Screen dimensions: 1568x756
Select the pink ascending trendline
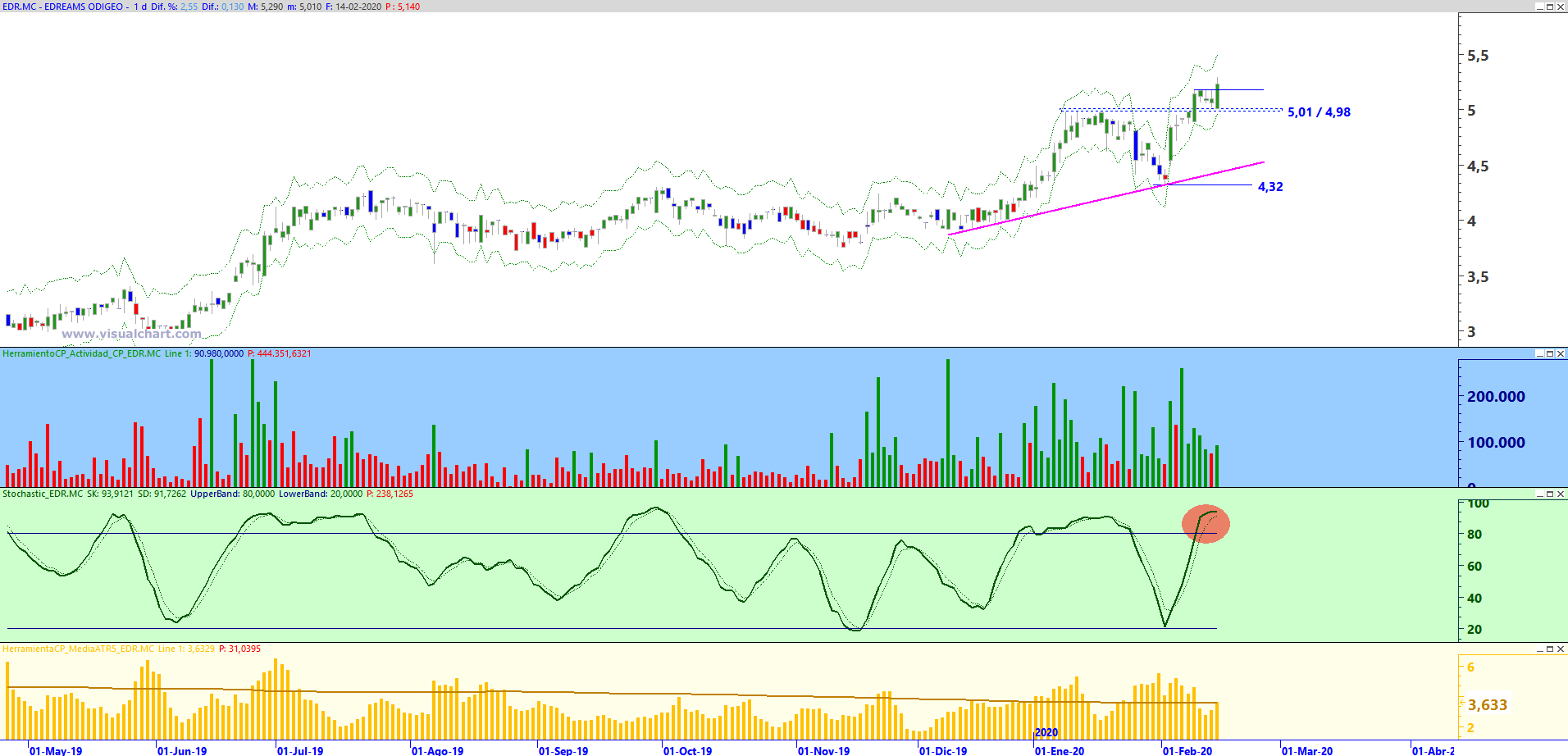pos(1105,198)
